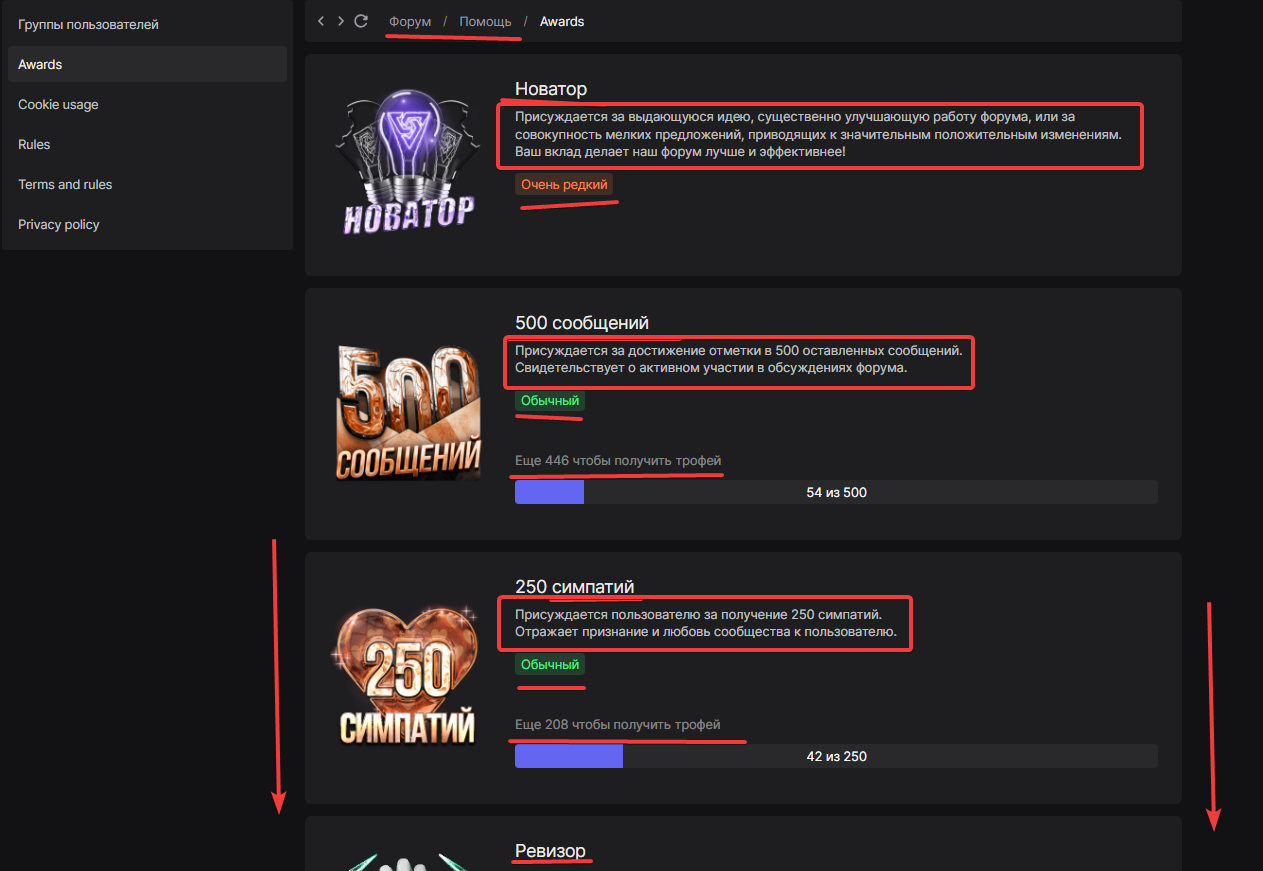Open Privacy policy sidebar item

(146, 224)
